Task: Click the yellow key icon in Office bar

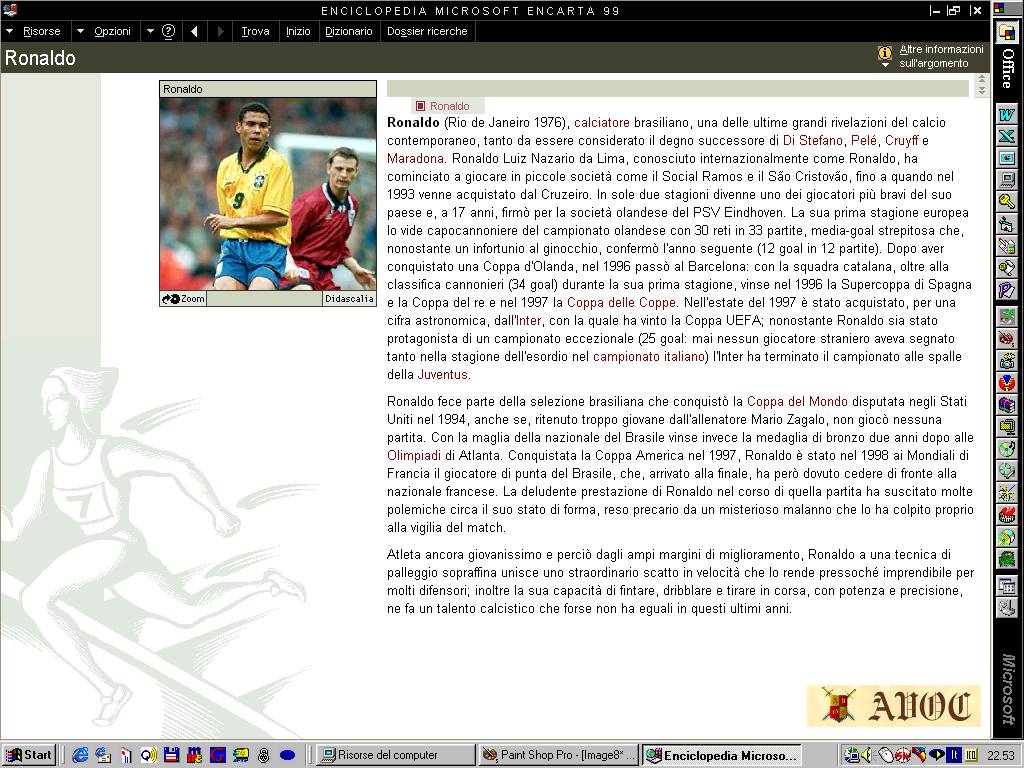Action: point(1006,201)
